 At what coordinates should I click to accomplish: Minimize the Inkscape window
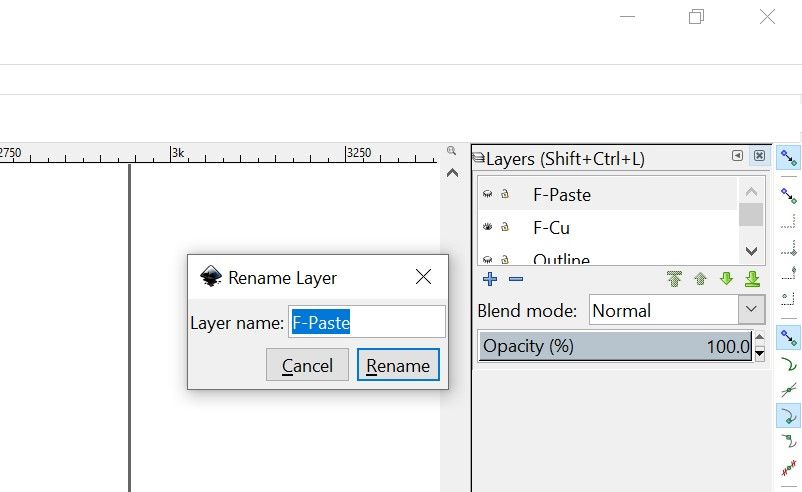point(627,17)
